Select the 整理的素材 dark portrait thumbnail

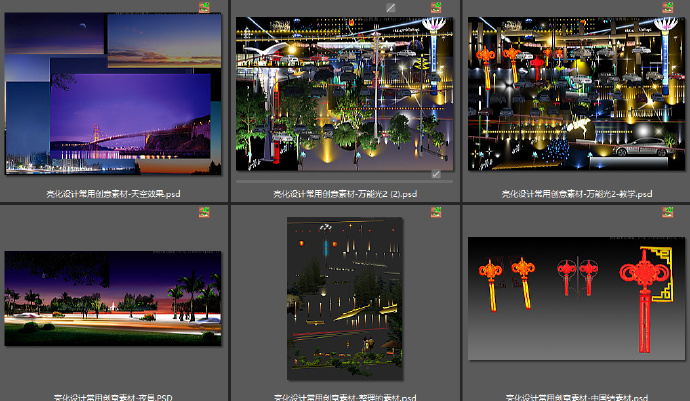pos(345,298)
